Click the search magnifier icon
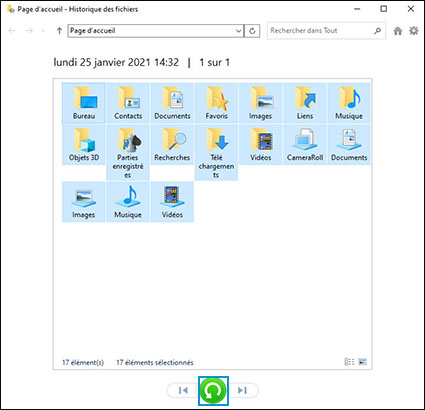 pyautogui.click(x=377, y=31)
